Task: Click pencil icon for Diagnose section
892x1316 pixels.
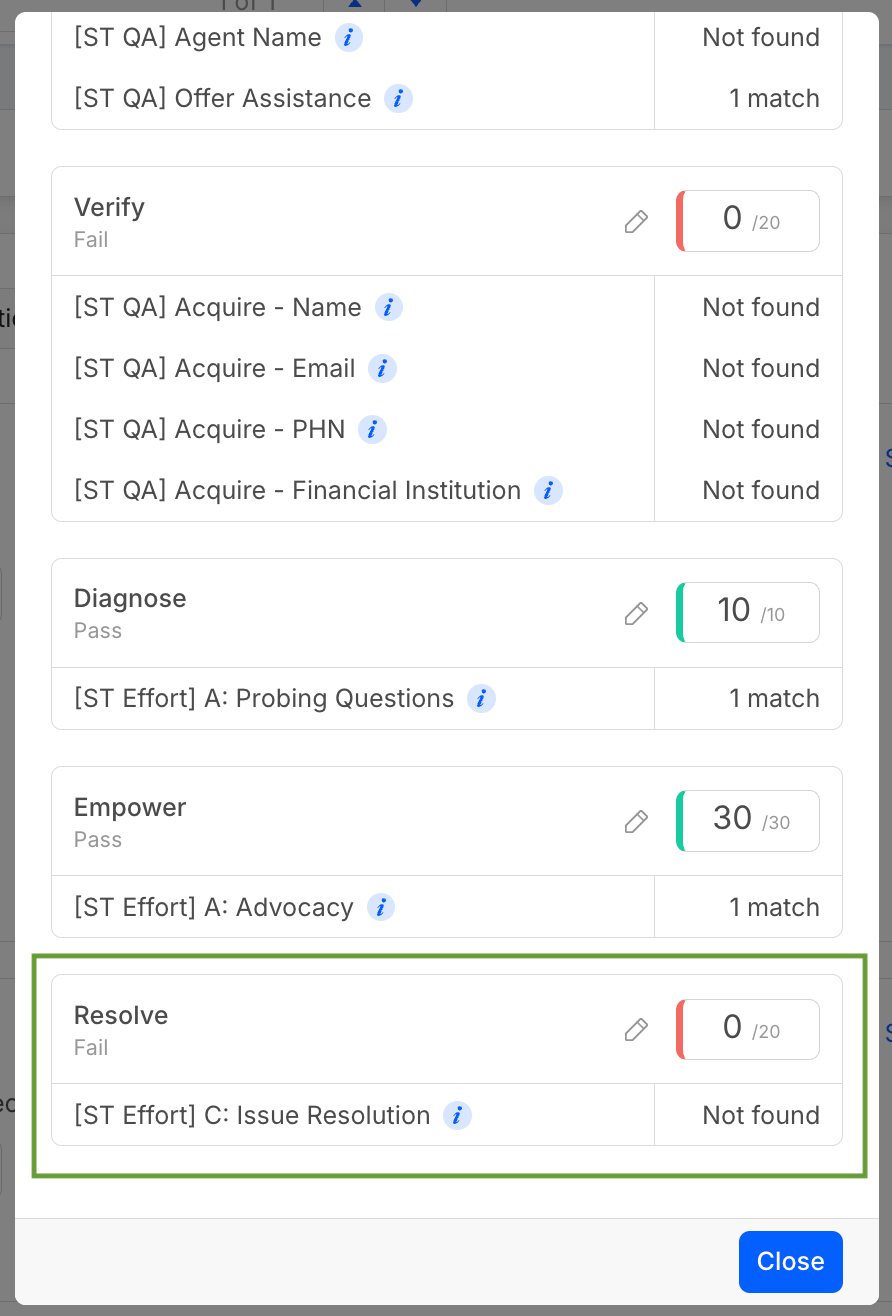Action: point(636,613)
